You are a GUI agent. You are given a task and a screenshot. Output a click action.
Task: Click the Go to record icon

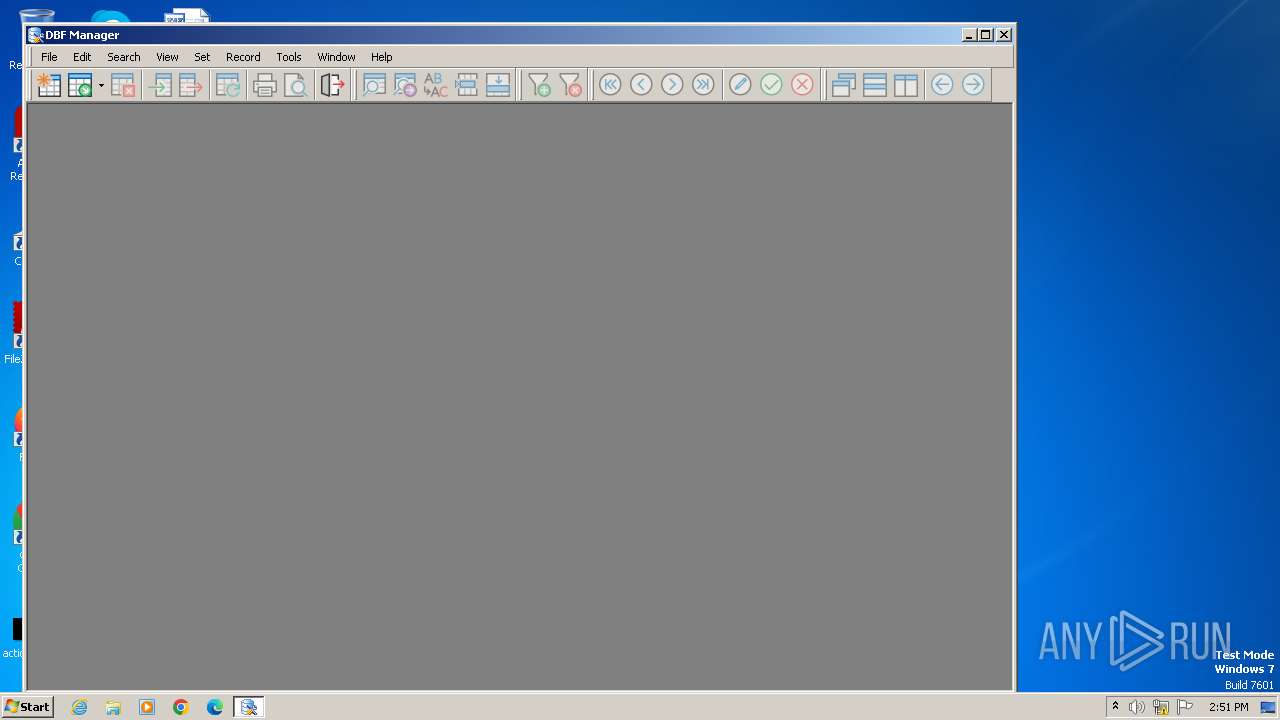[x=467, y=85]
